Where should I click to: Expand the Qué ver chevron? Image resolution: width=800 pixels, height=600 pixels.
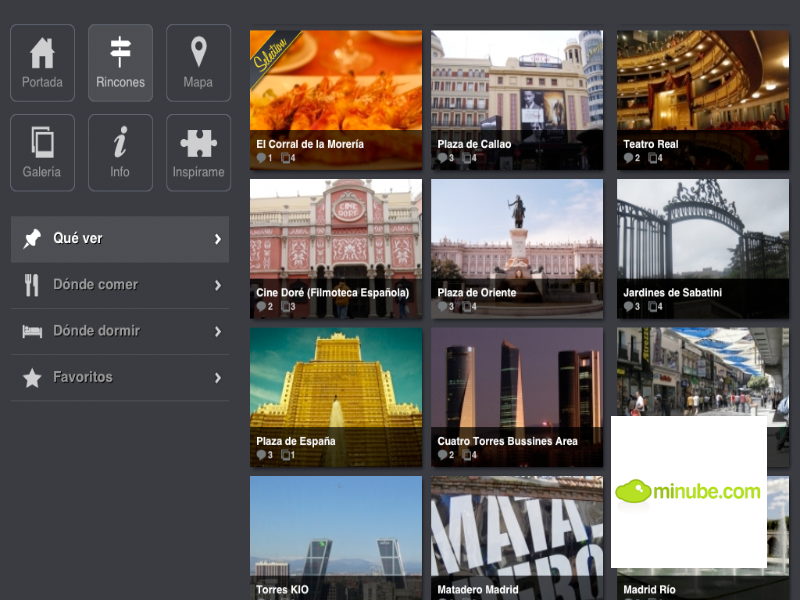(x=218, y=239)
